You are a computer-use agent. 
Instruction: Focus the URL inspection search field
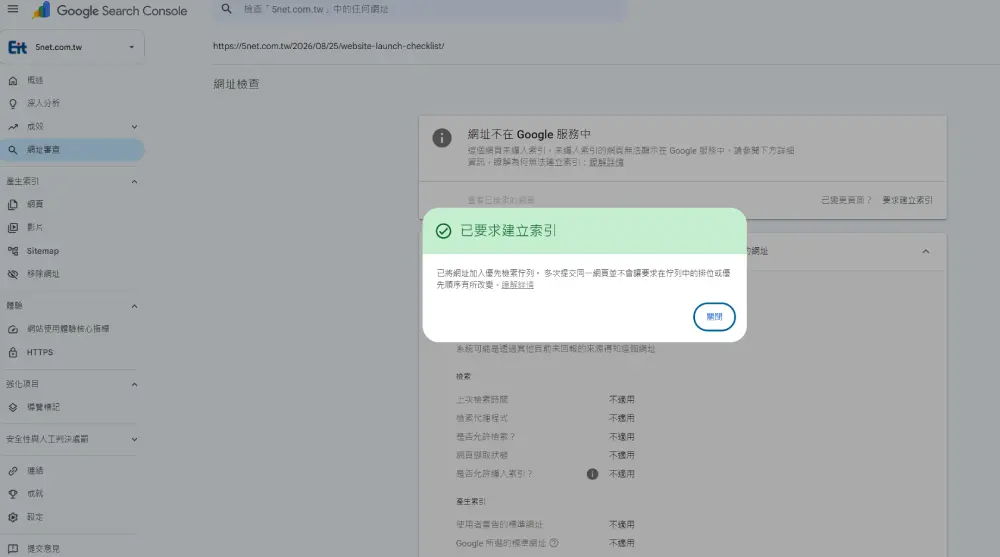[420, 10]
